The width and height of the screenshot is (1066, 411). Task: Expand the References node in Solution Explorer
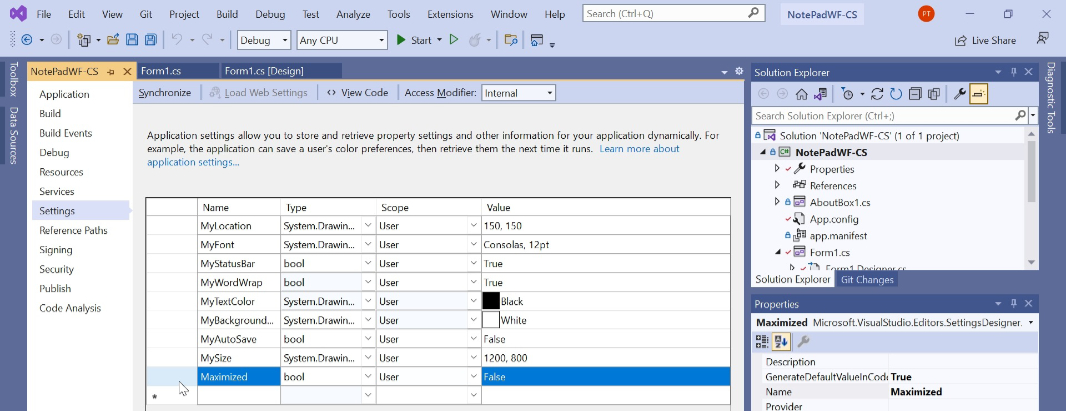[x=777, y=185]
